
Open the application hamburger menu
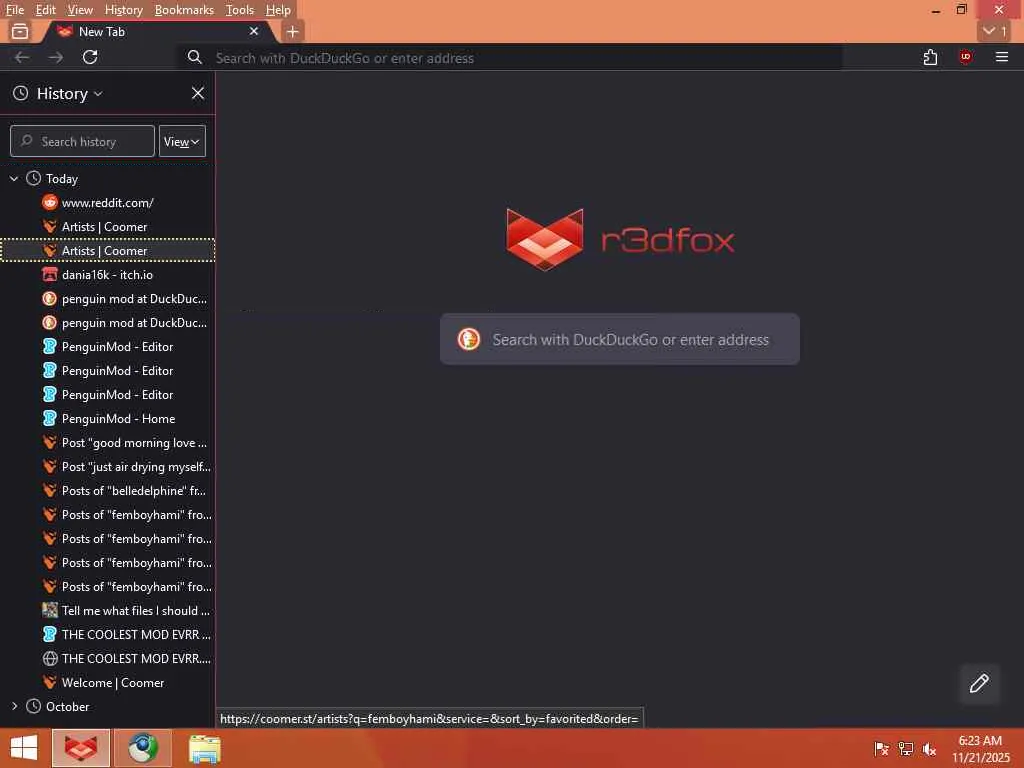point(1002,57)
